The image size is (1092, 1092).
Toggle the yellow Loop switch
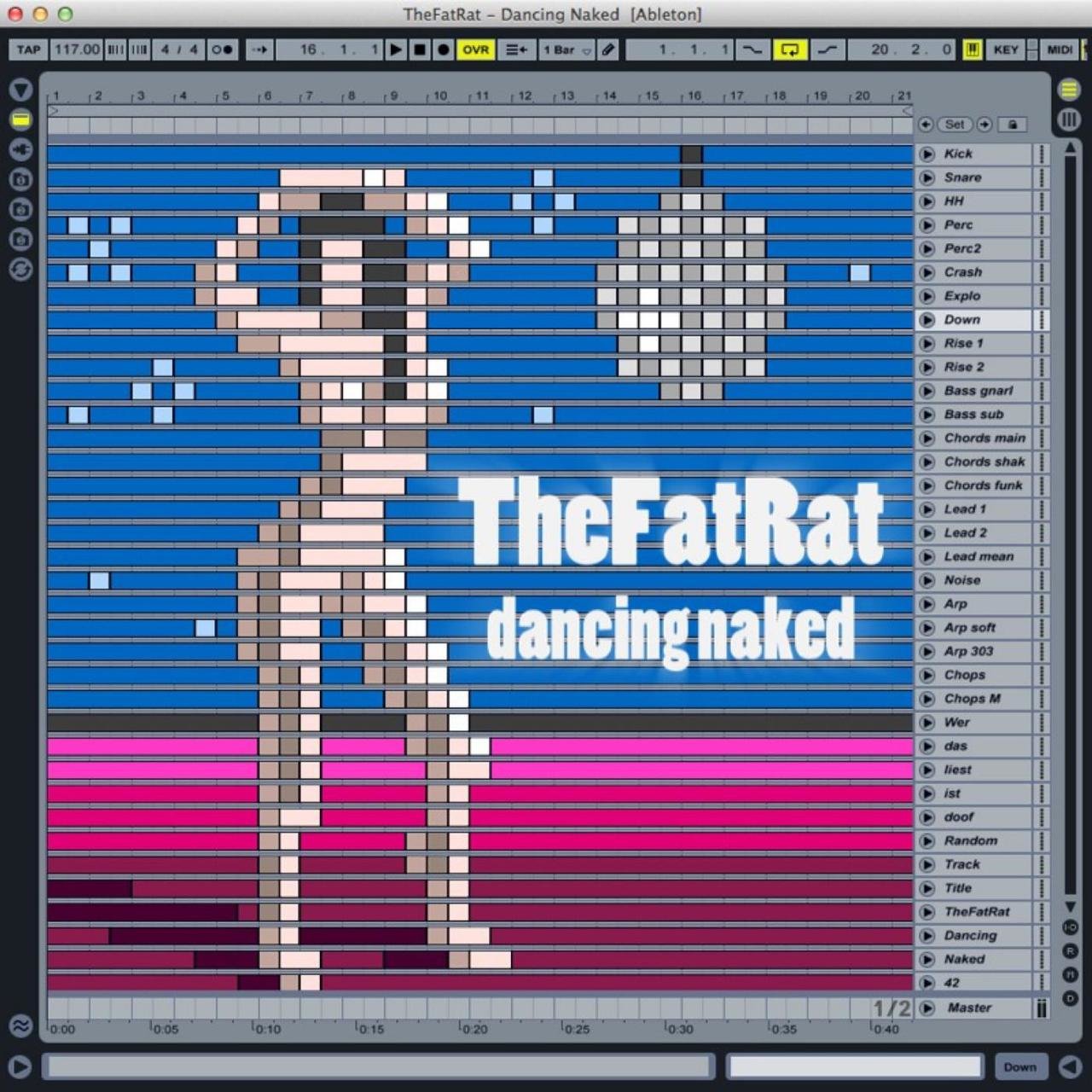coord(789,49)
